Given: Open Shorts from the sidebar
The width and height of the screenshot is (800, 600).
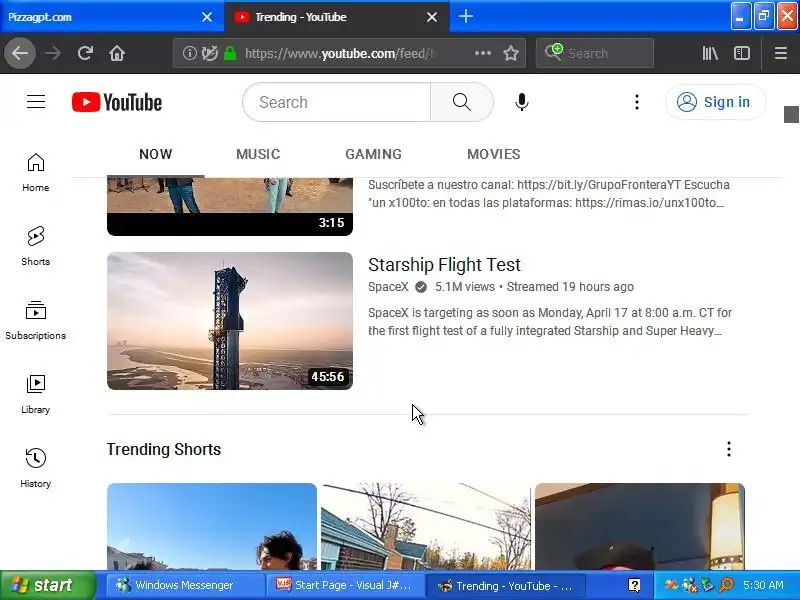Looking at the screenshot, I should [36, 246].
